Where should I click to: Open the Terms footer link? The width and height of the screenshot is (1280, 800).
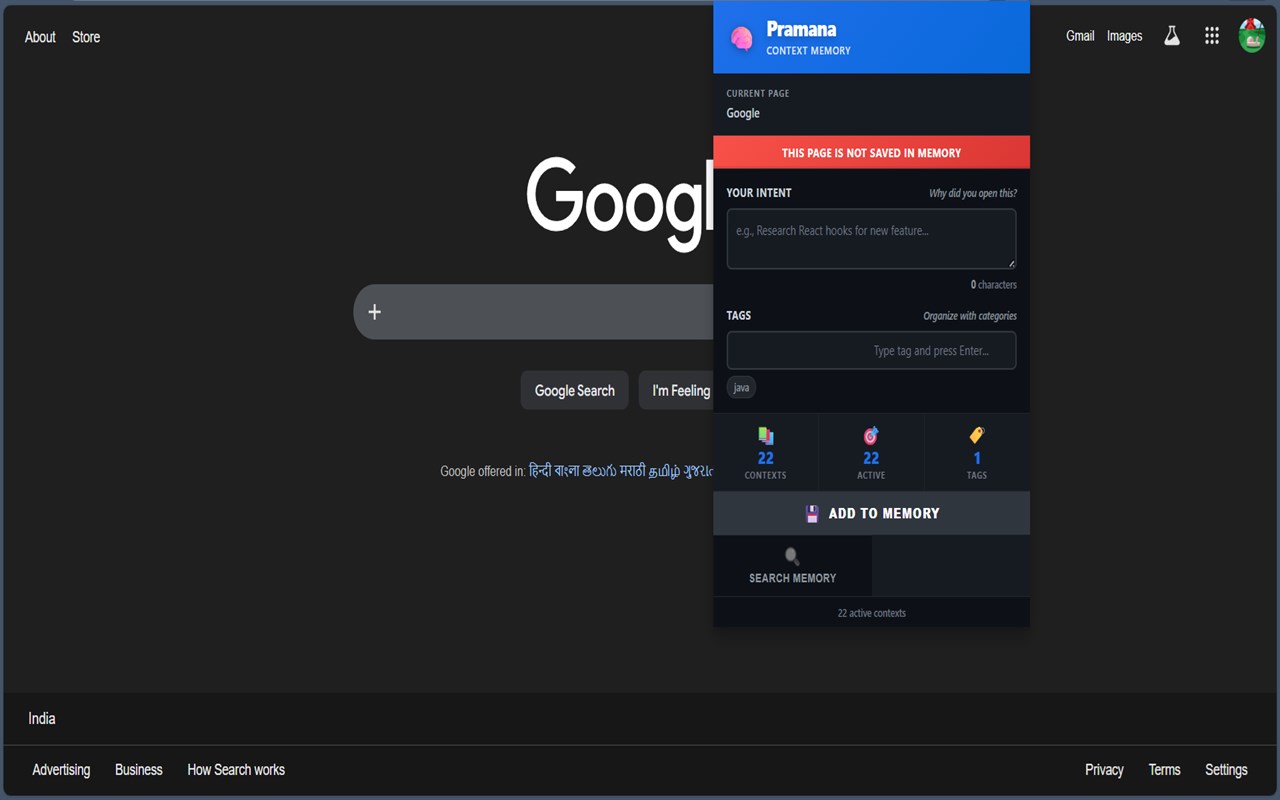1164,770
